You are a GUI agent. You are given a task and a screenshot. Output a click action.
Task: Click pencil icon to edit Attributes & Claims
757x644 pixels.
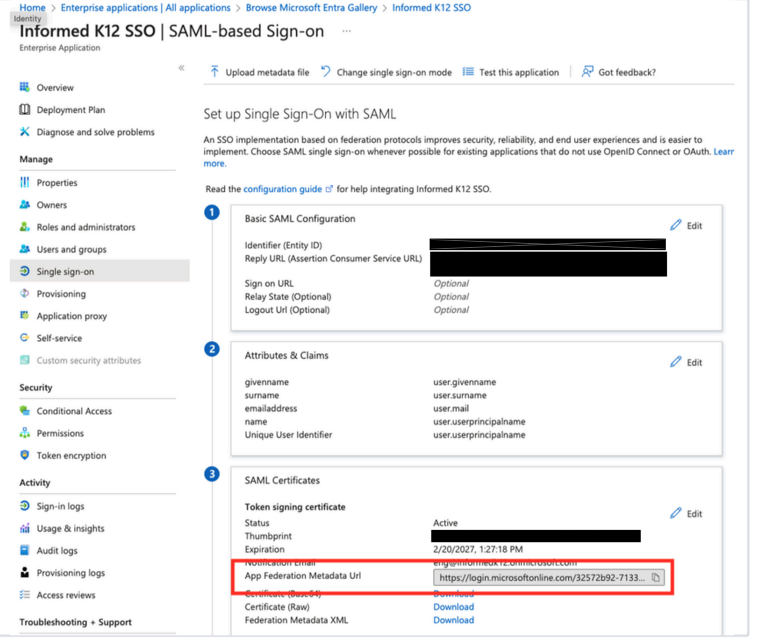click(676, 362)
